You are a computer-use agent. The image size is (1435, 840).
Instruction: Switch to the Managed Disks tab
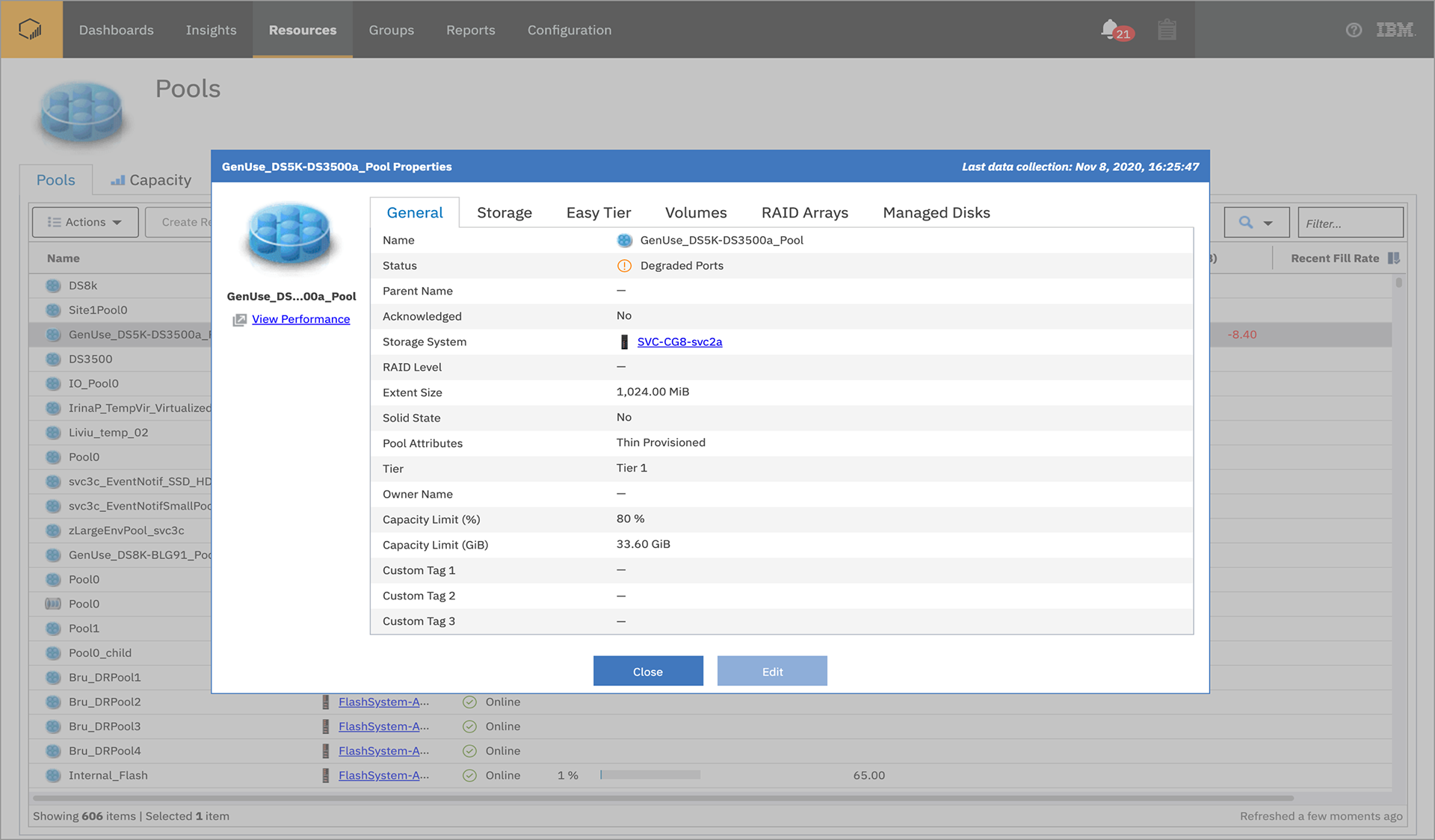[936, 213]
